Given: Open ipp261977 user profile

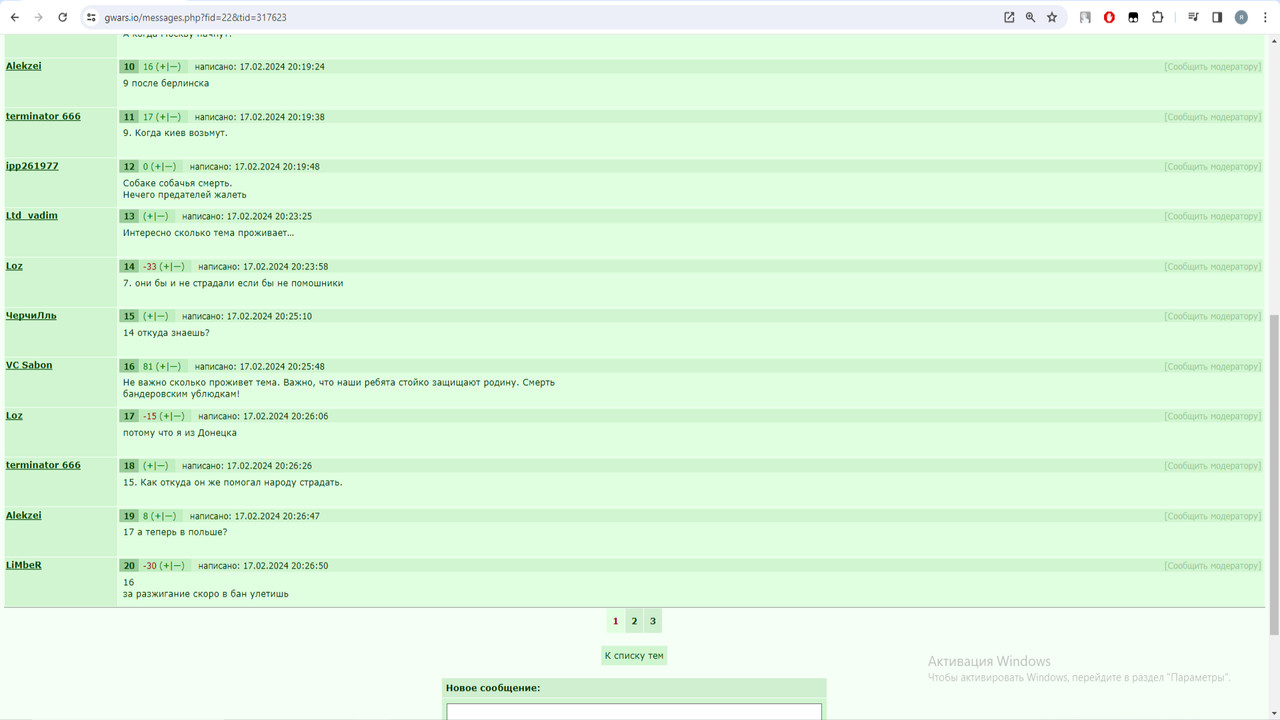Looking at the screenshot, I should pos(32,166).
